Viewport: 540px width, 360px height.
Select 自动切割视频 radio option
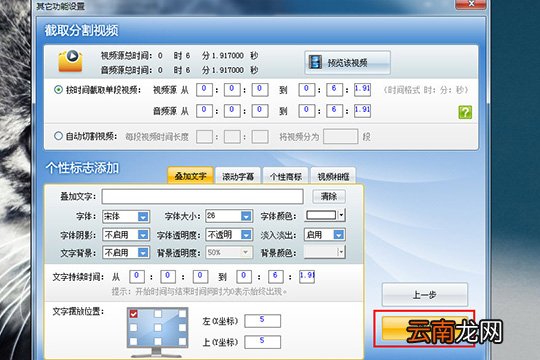tap(58, 136)
